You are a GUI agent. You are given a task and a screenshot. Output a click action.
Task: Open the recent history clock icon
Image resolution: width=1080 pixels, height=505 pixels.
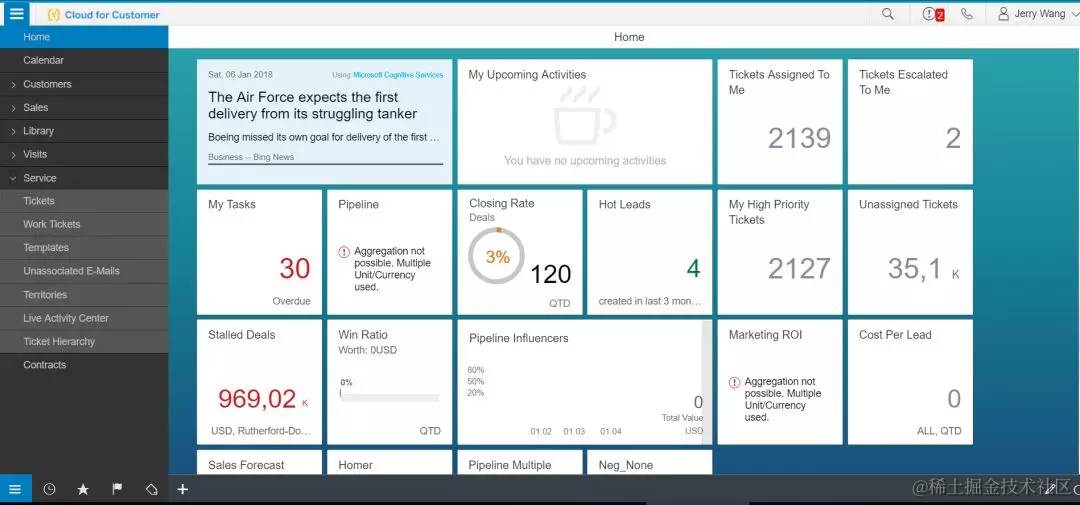(x=50, y=489)
